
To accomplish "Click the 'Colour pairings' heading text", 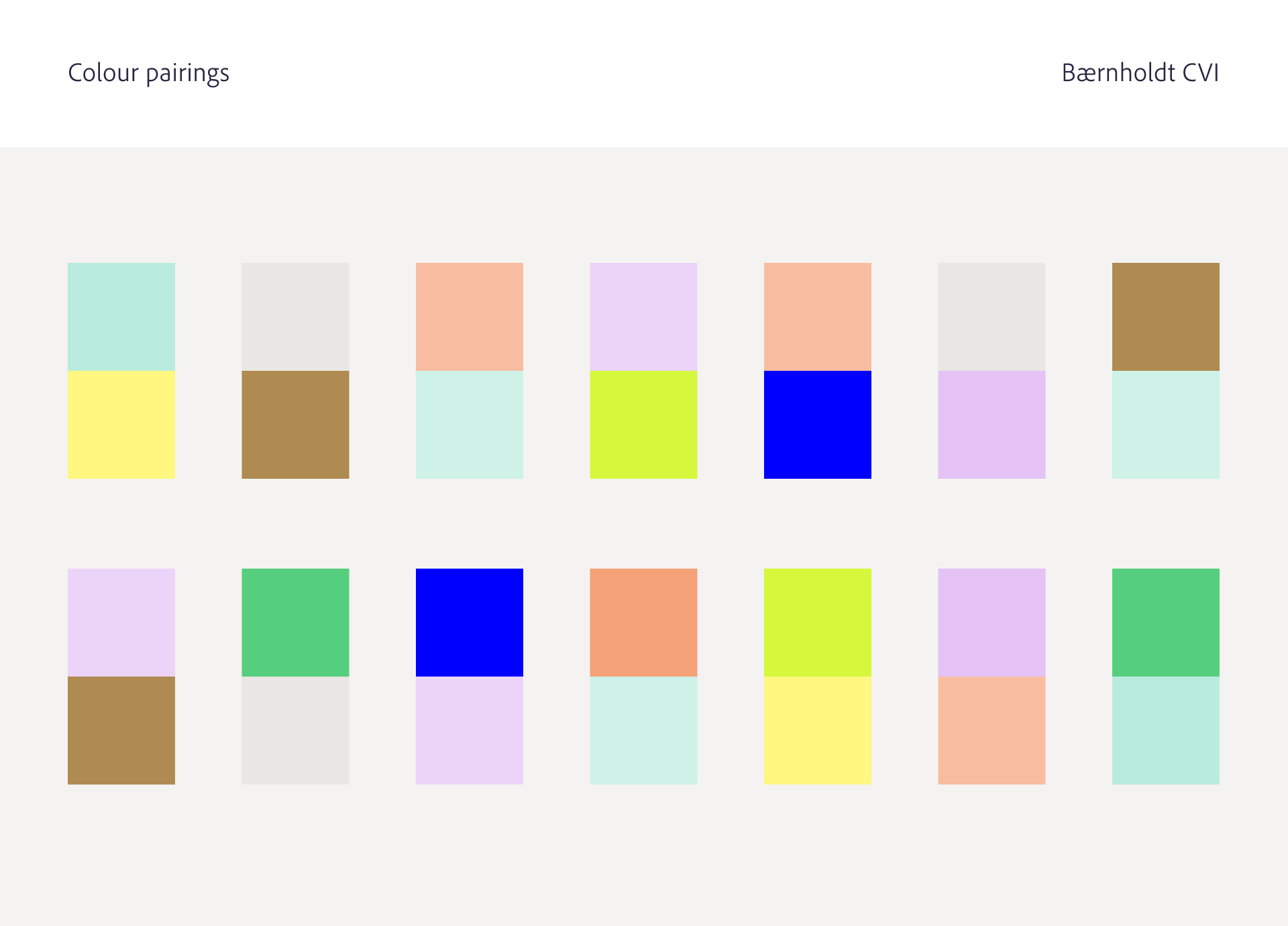I will coord(148,74).
